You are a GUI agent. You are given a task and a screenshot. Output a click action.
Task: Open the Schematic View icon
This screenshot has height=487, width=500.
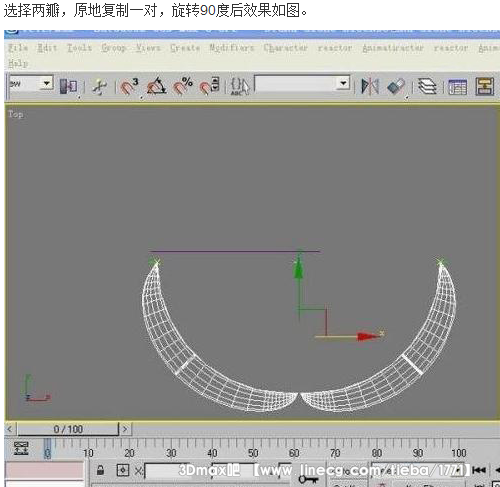pyautogui.click(x=484, y=87)
